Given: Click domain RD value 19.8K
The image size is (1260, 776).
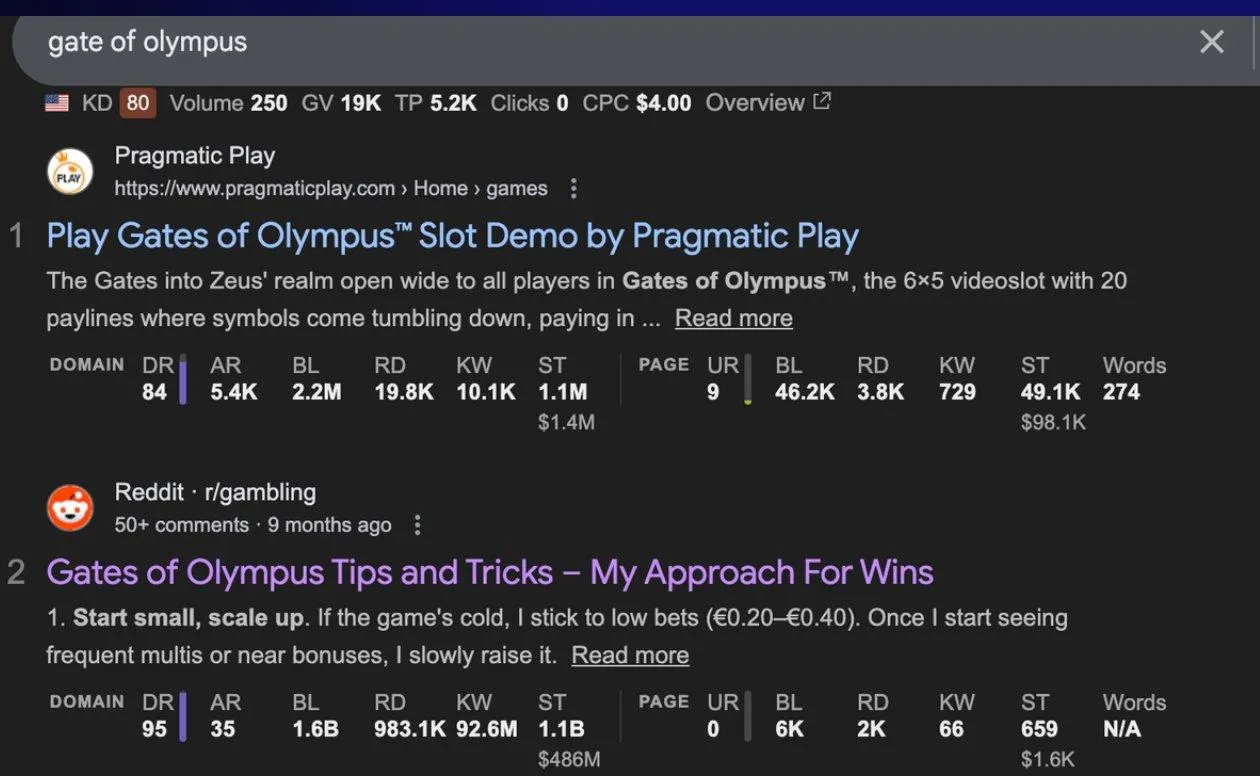Looking at the screenshot, I should click(x=404, y=392).
